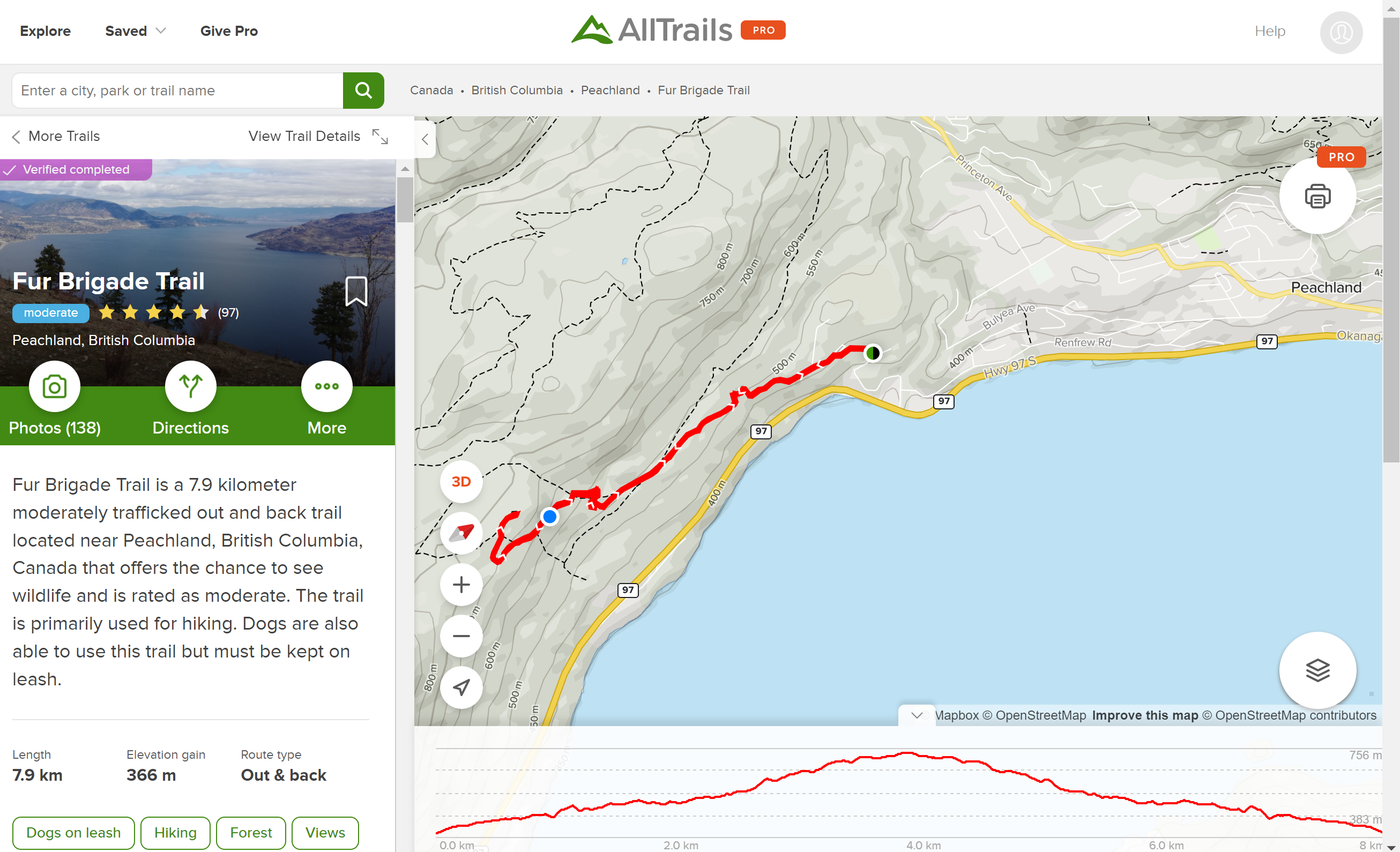This screenshot has width=1400, height=852.
Task: Zoom out on the map
Action: tap(461, 636)
